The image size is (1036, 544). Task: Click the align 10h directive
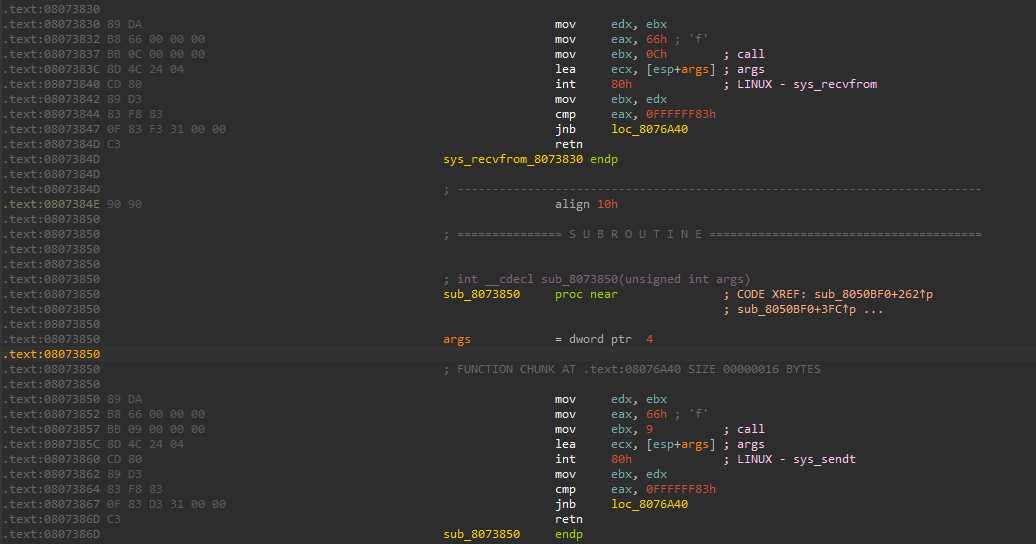[x=587, y=204]
